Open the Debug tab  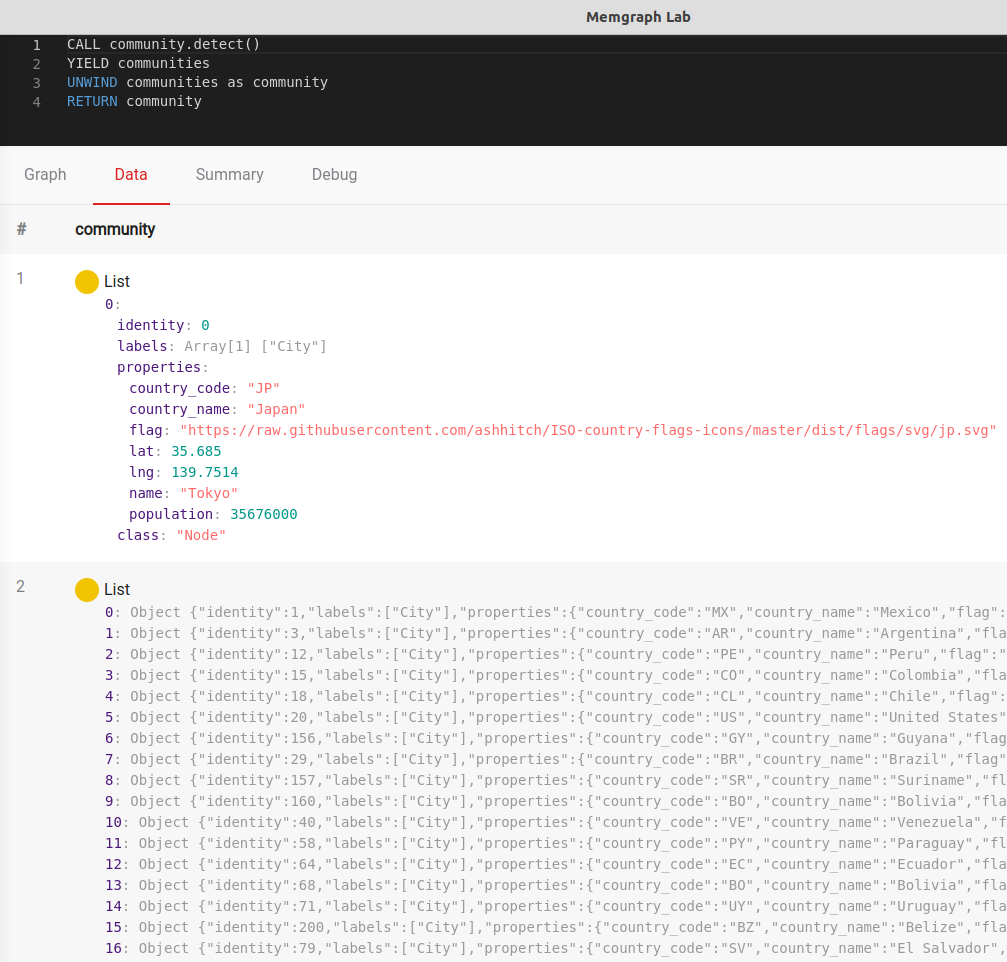[x=334, y=175]
